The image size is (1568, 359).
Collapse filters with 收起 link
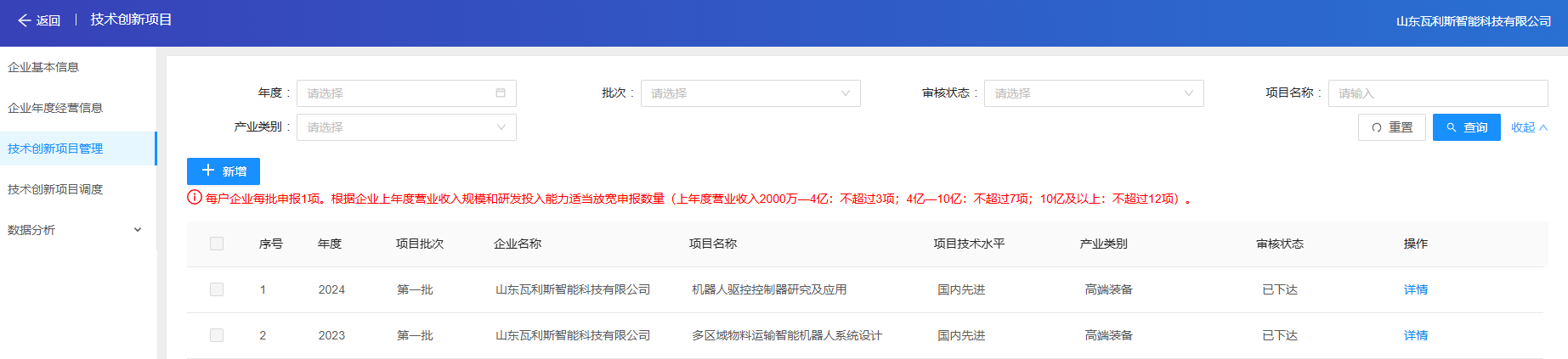tap(1528, 127)
